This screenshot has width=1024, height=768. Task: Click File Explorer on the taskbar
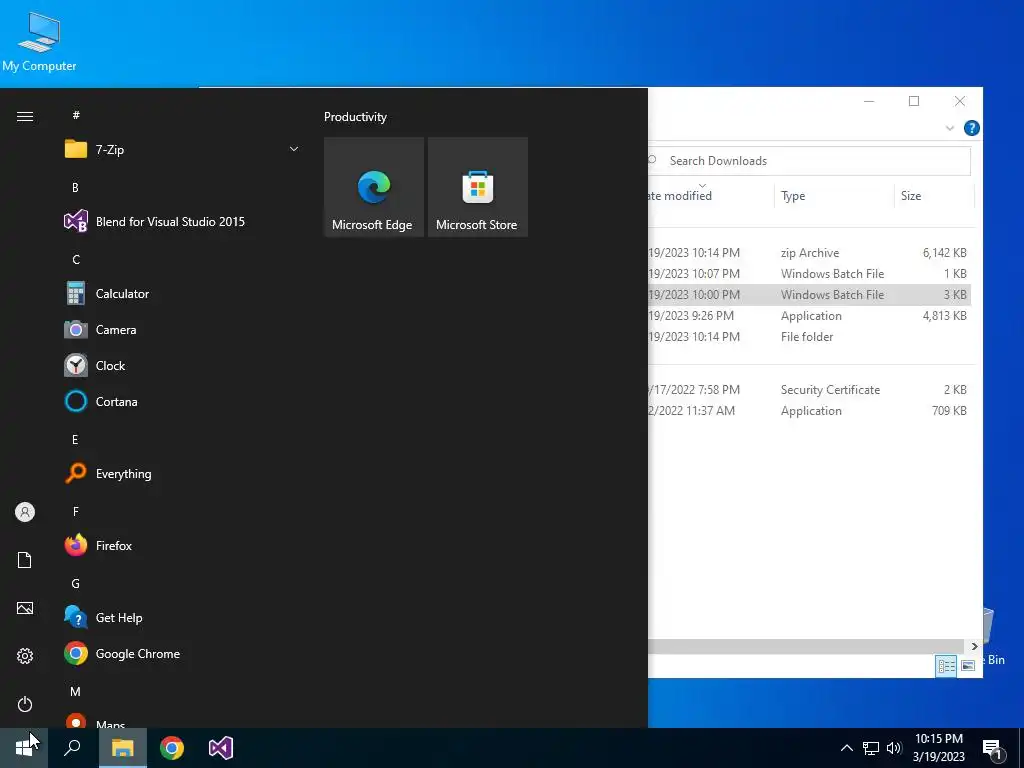point(123,748)
